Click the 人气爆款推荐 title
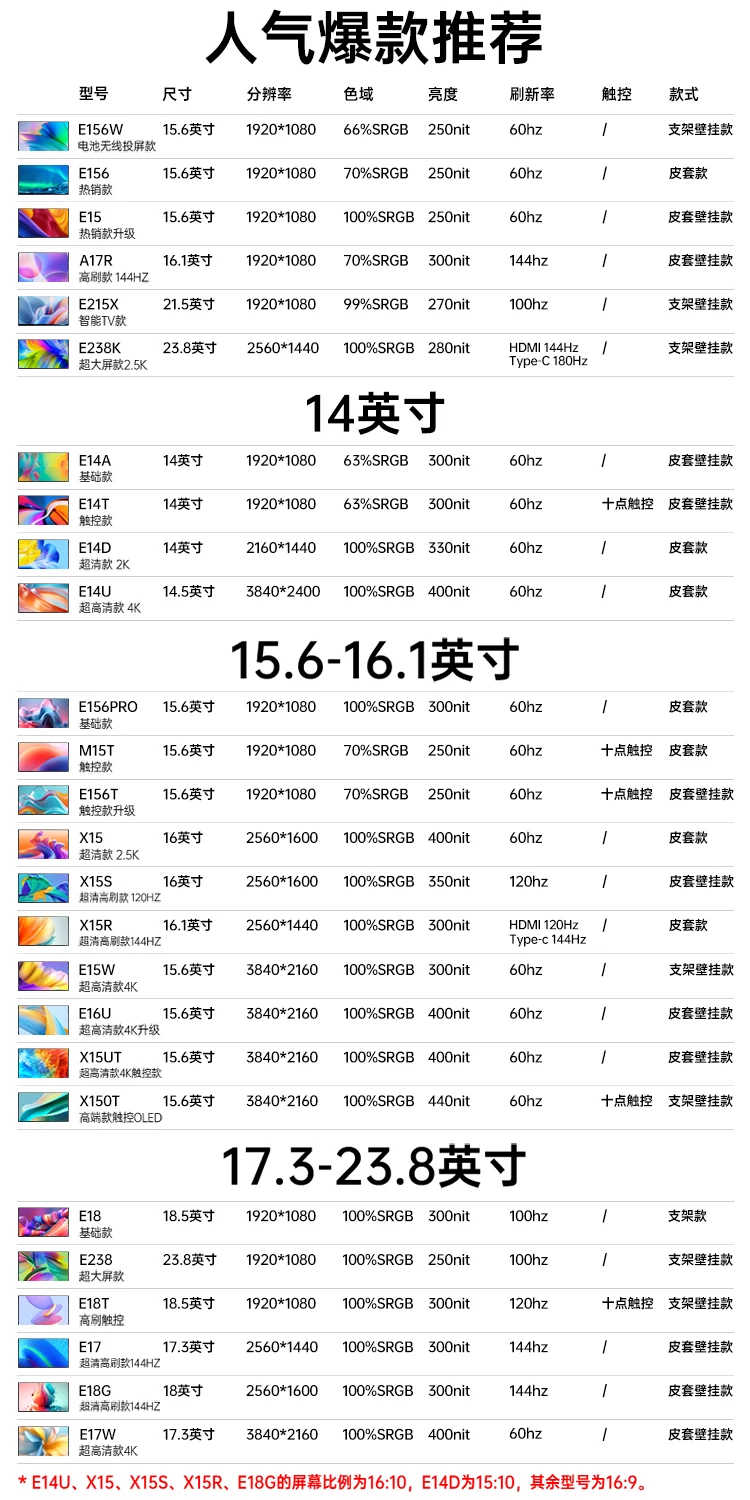The width and height of the screenshot is (750, 1500). pos(374,38)
